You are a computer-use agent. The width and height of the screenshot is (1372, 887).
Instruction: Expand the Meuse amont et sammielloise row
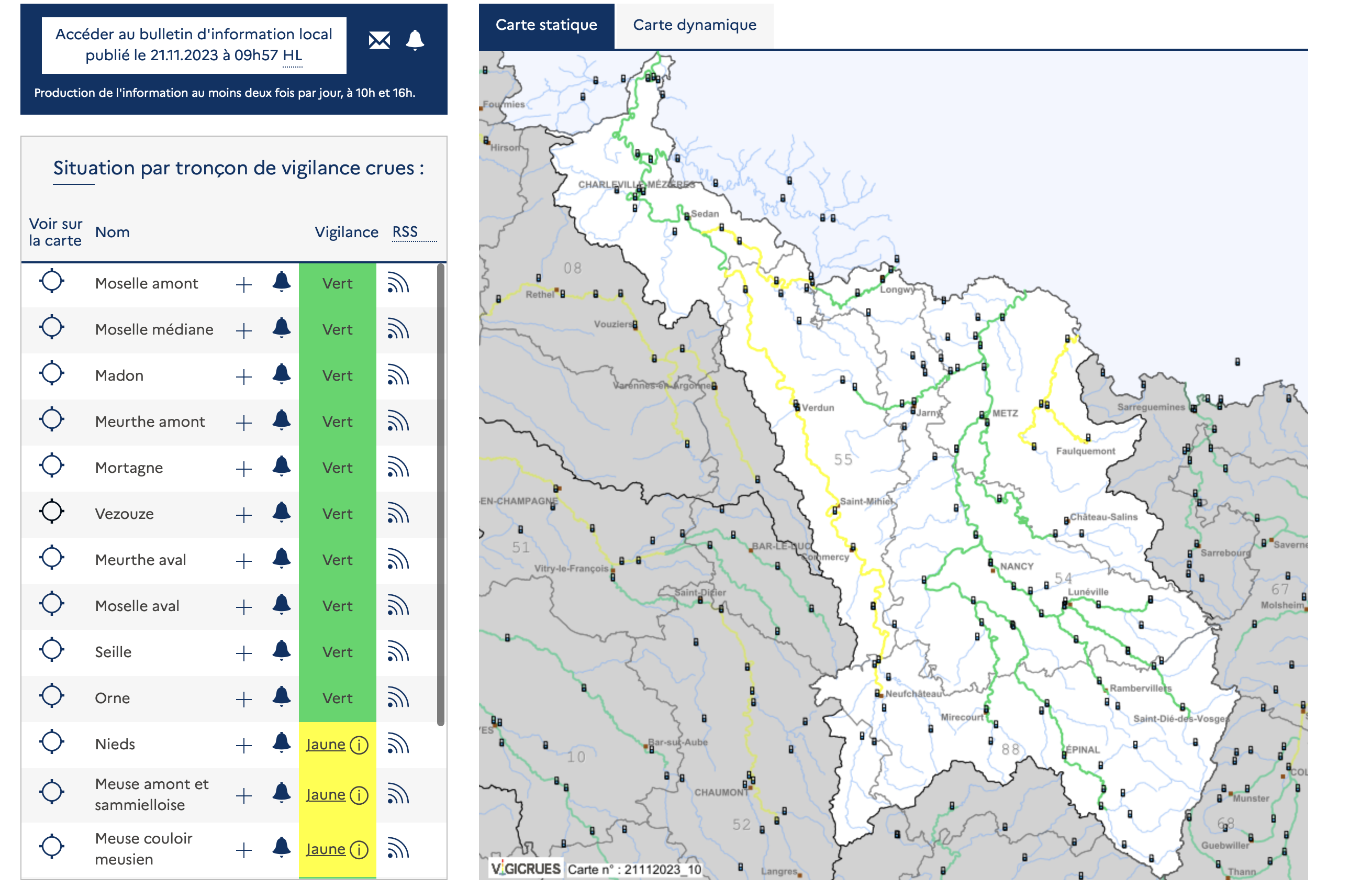coord(243,796)
